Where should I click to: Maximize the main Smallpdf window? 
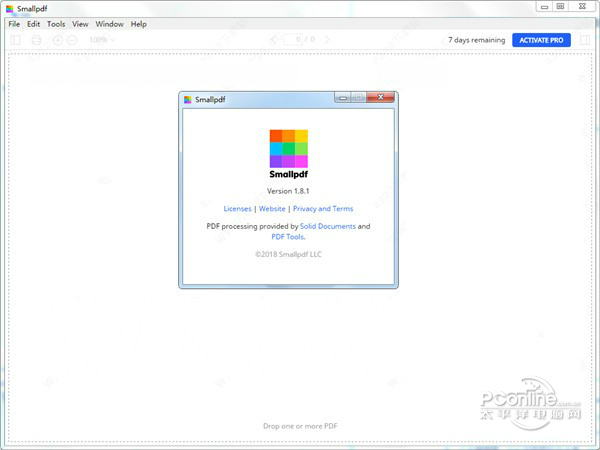click(x=560, y=7)
